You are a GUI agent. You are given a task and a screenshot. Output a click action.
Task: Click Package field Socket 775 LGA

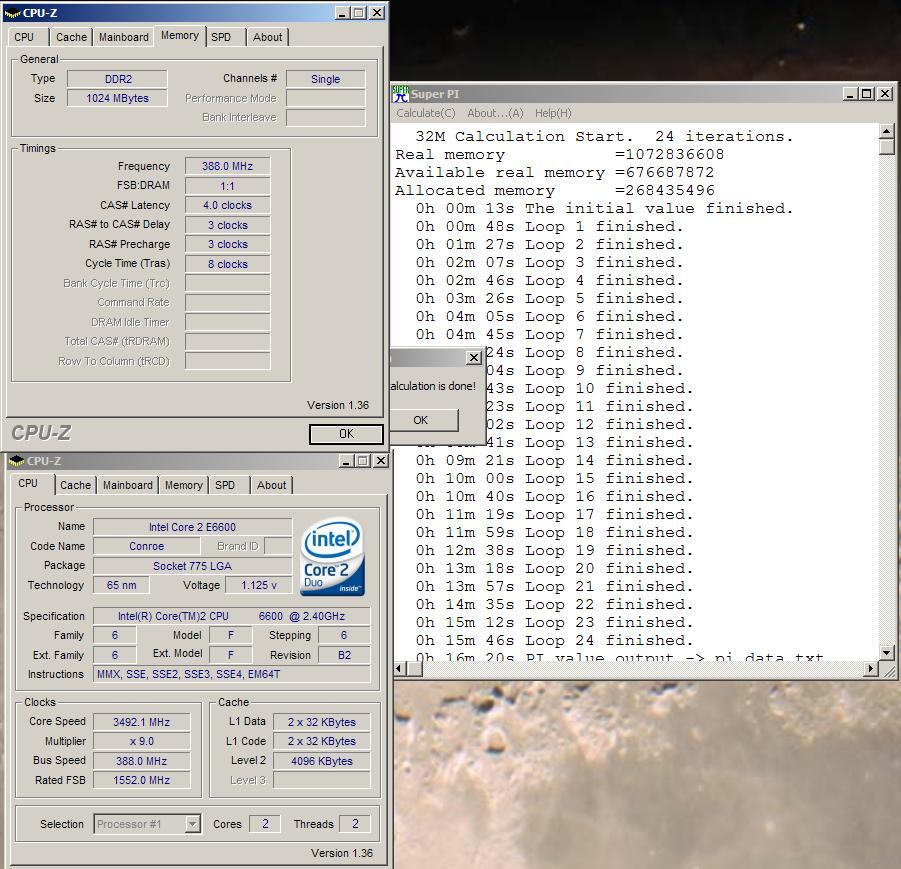[192, 566]
